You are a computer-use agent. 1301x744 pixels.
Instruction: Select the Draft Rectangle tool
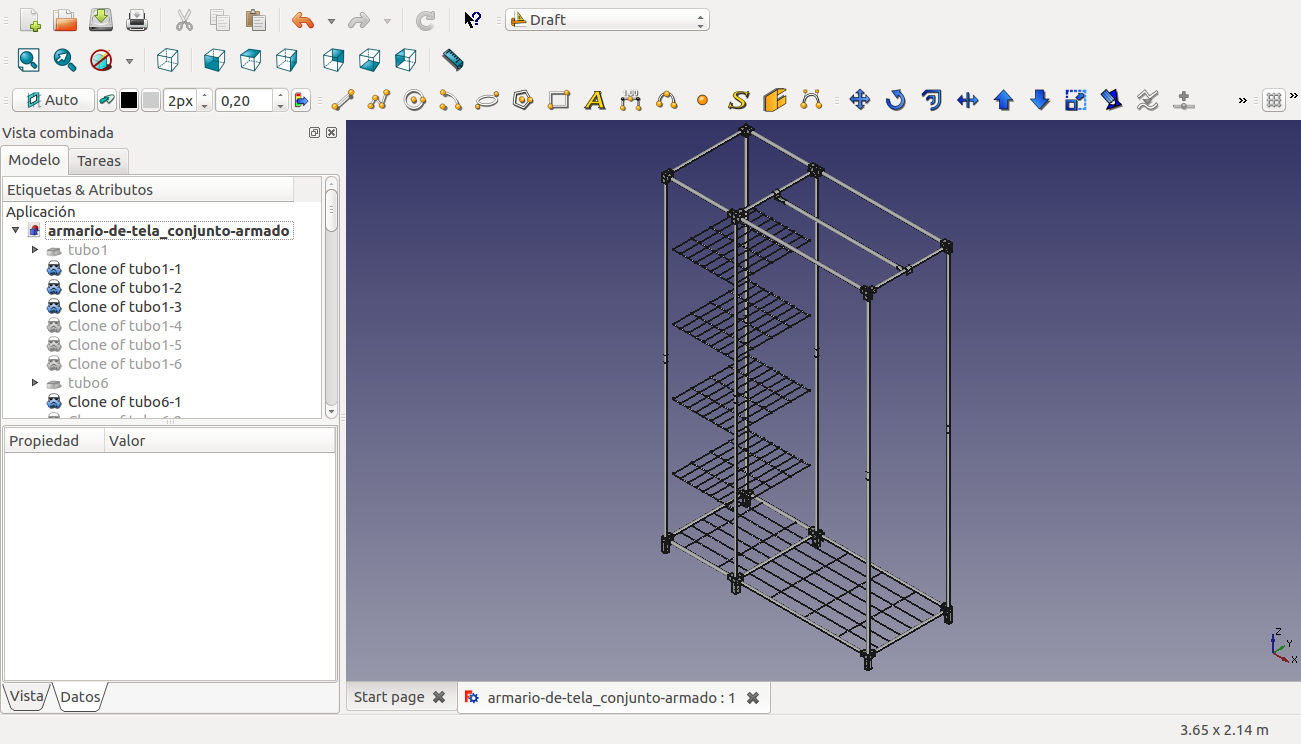559,100
